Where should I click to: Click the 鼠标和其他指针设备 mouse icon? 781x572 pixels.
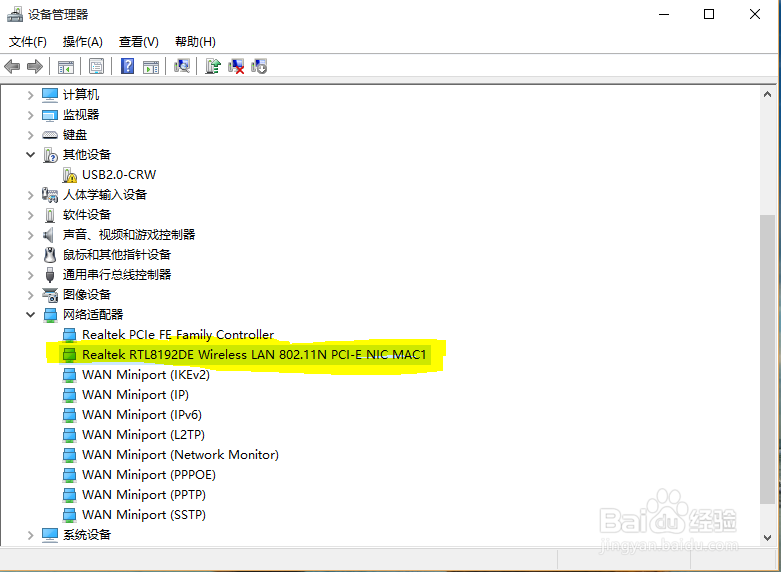(50, 255)
